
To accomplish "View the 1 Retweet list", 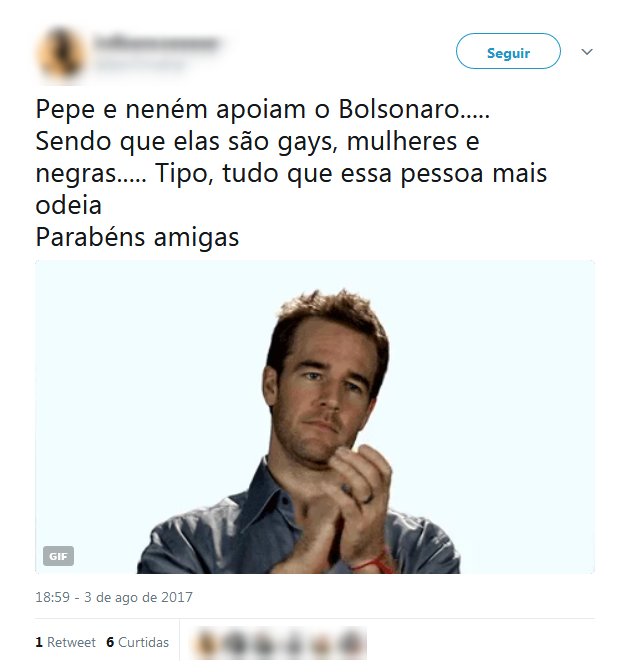I will (65, 642).
